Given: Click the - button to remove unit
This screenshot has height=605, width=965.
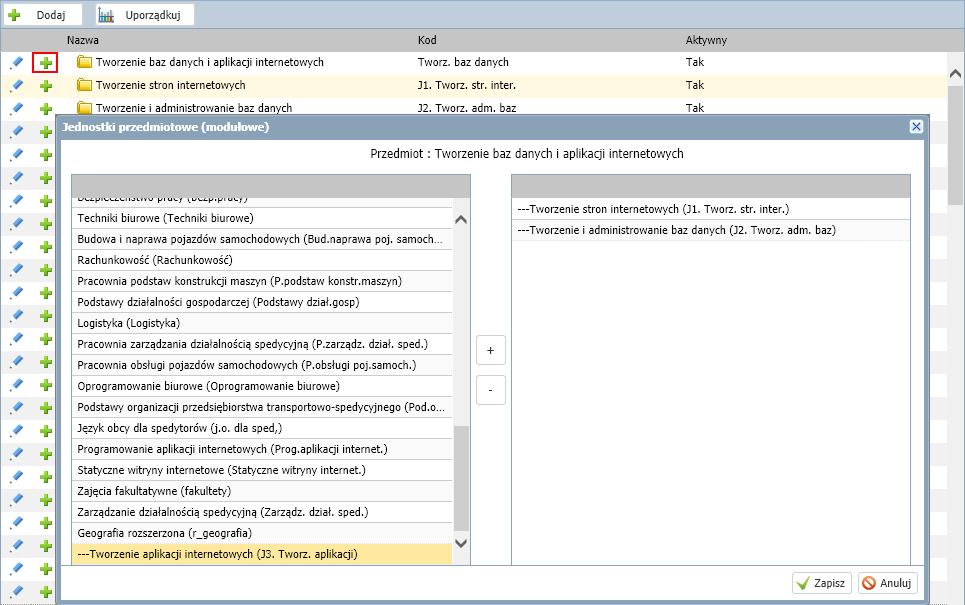Looking at the screenshot, I should coord(491,390).
